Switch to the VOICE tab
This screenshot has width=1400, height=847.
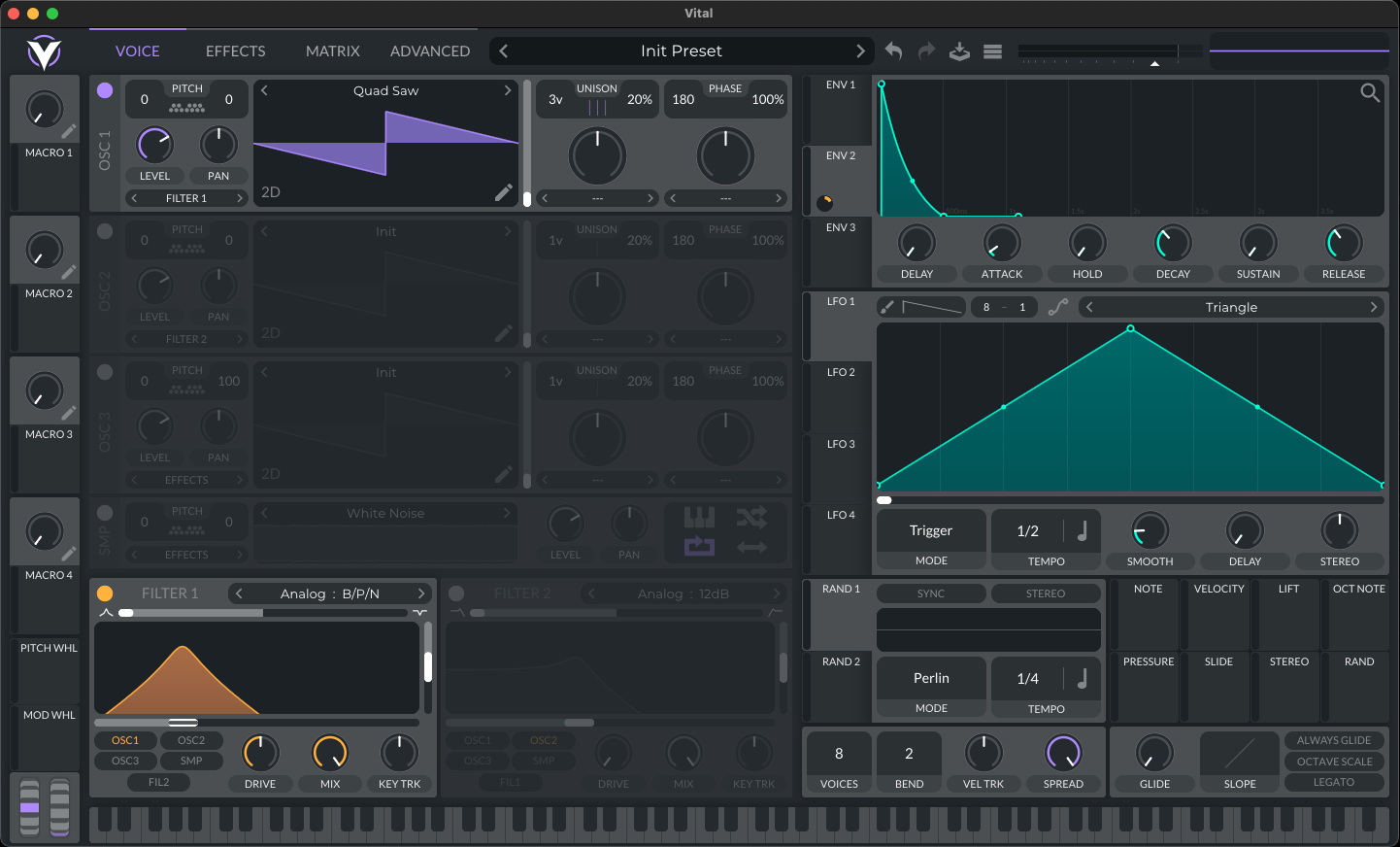[138, 51]
